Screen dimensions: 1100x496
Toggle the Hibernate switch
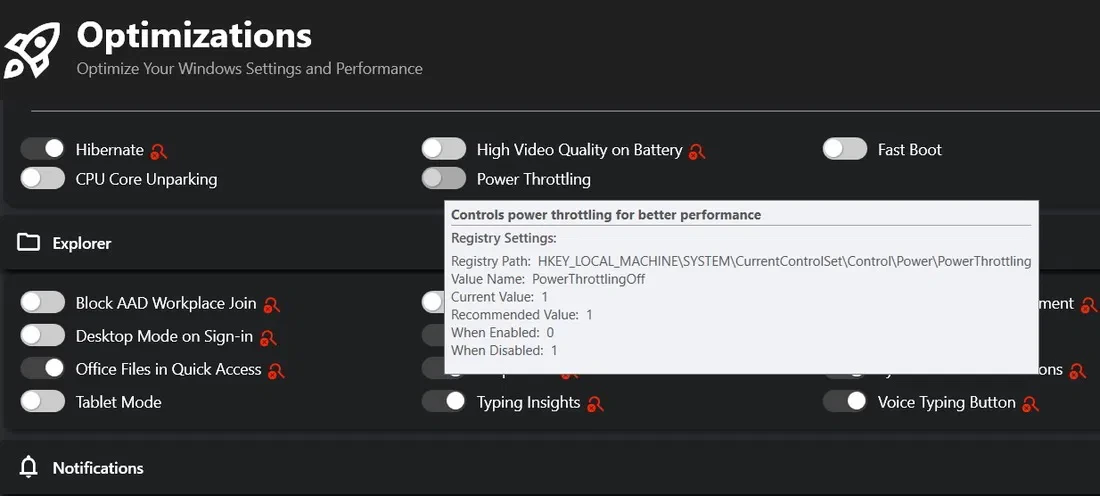pyautogui.click(x=43, y=149)
